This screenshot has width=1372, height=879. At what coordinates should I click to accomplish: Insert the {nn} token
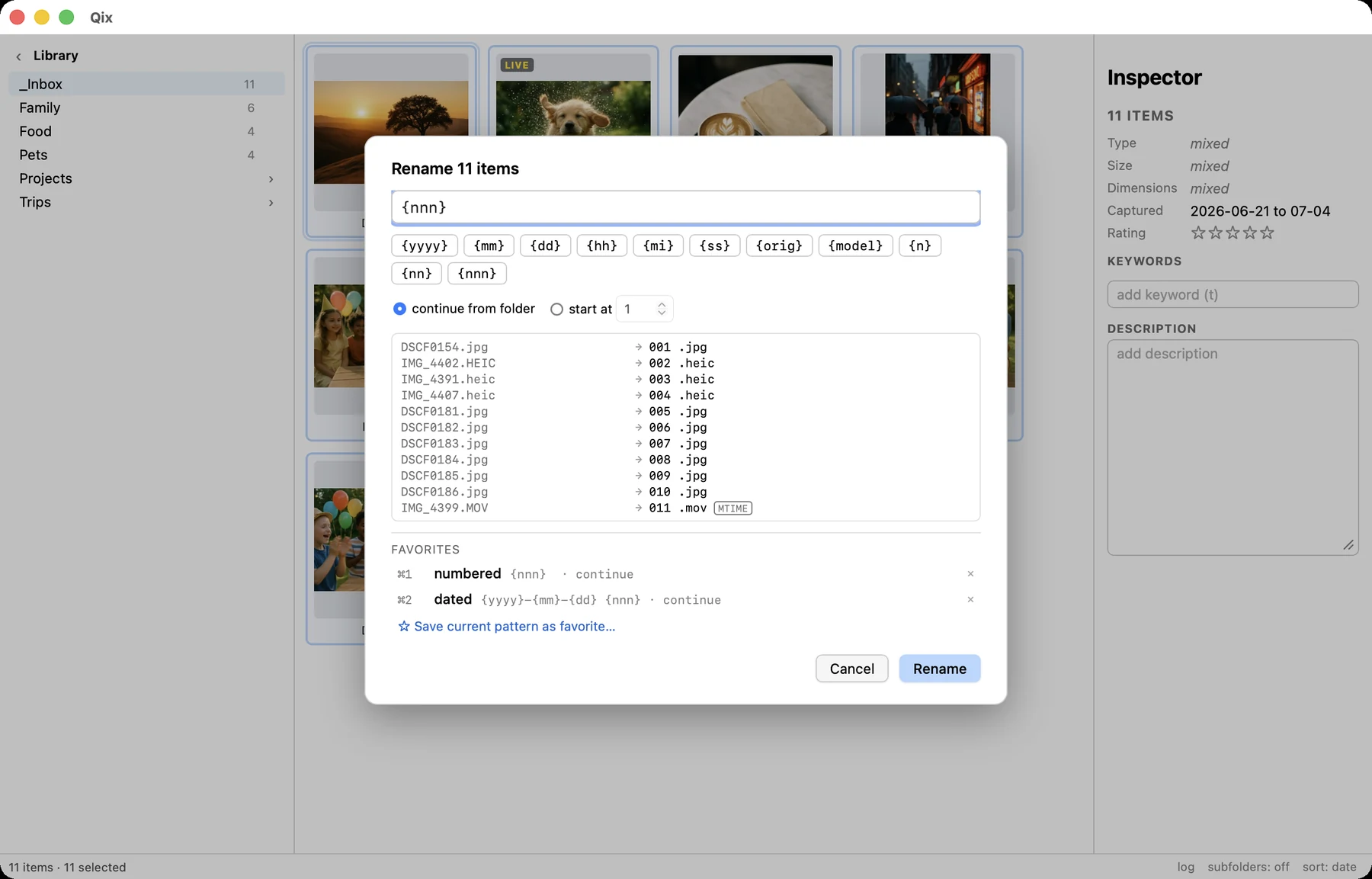click(x=416, y=273)
